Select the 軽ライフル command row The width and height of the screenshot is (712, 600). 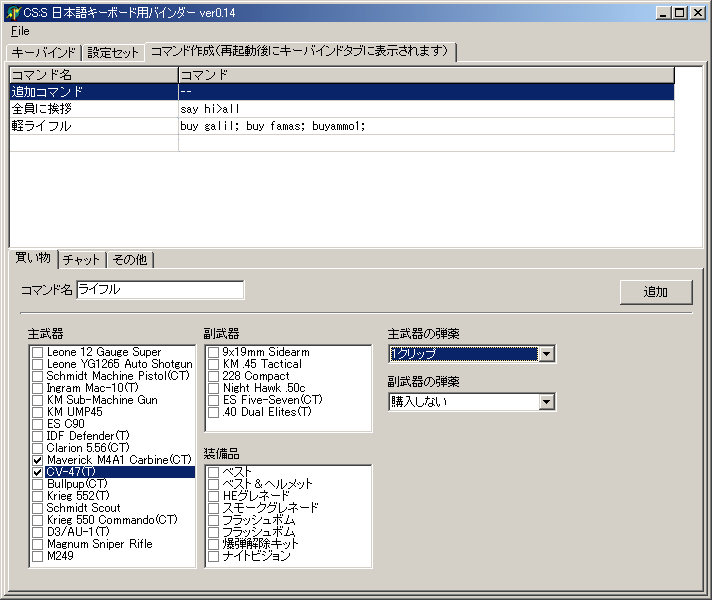tap(94, 126)
